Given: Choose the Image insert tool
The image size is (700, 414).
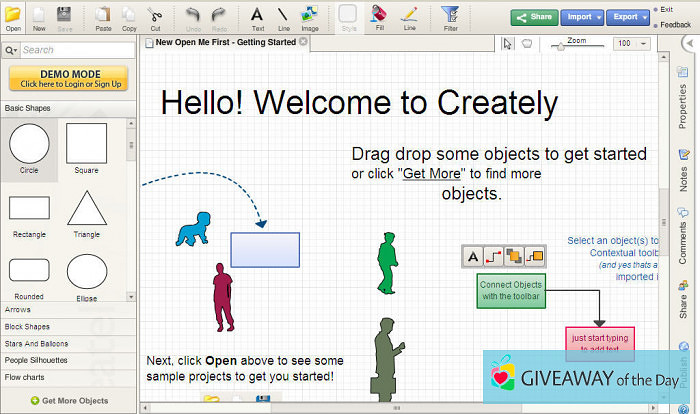Looking at the screenshot, I should tap(309, 16).
